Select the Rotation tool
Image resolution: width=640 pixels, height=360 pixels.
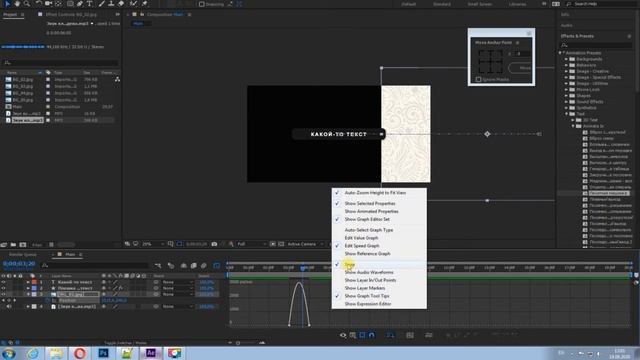pos(38,4)
